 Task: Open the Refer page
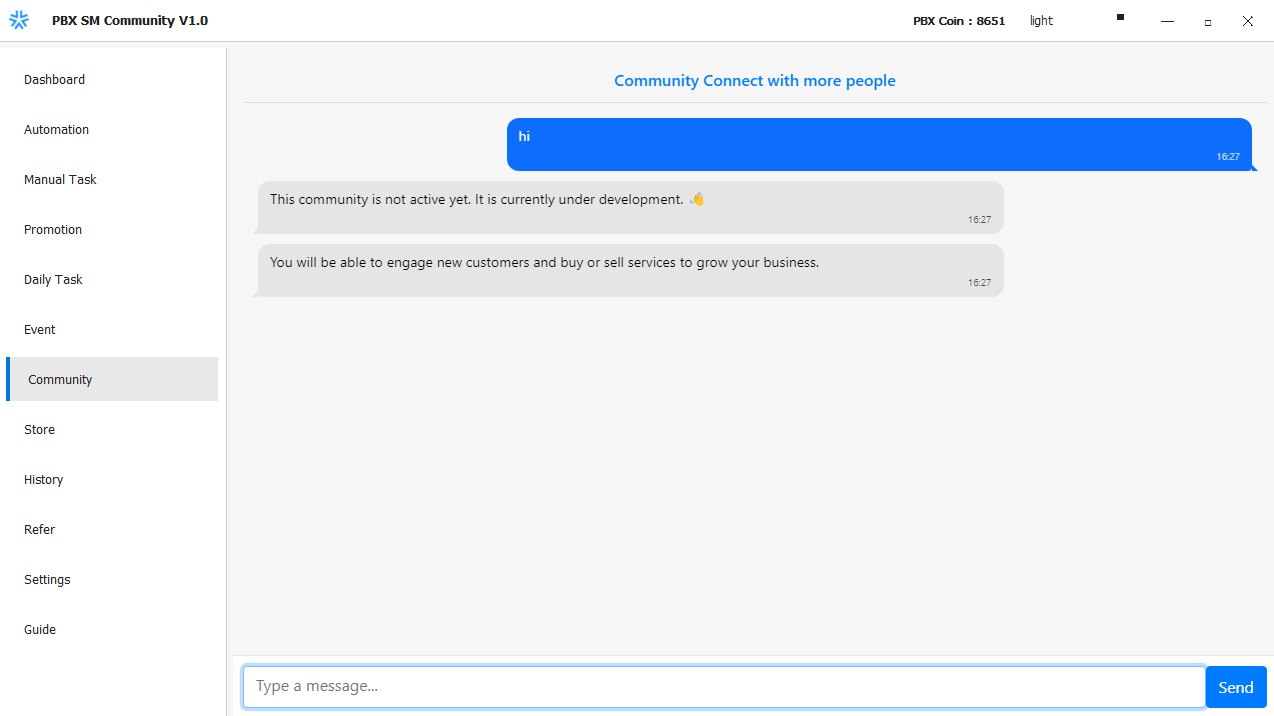click(x=40, y=530)
